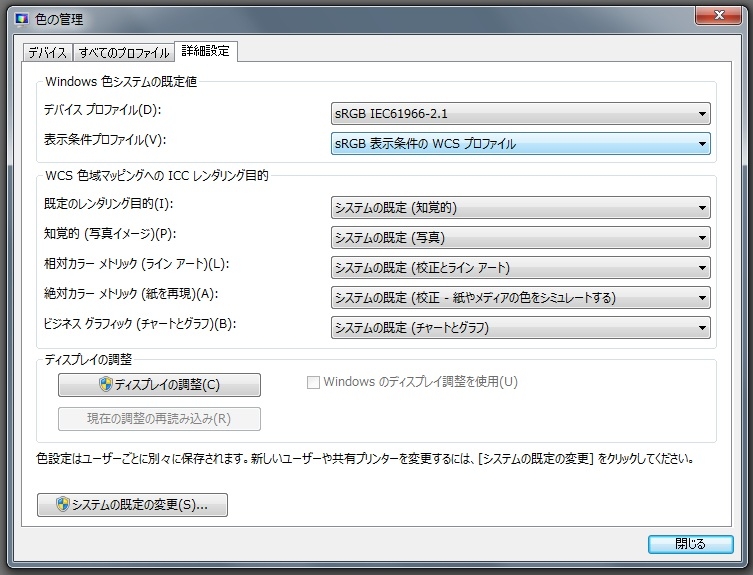Expand the 絶対カラー メトリック dropdown
753x575 pixels.
pos(521,298)
